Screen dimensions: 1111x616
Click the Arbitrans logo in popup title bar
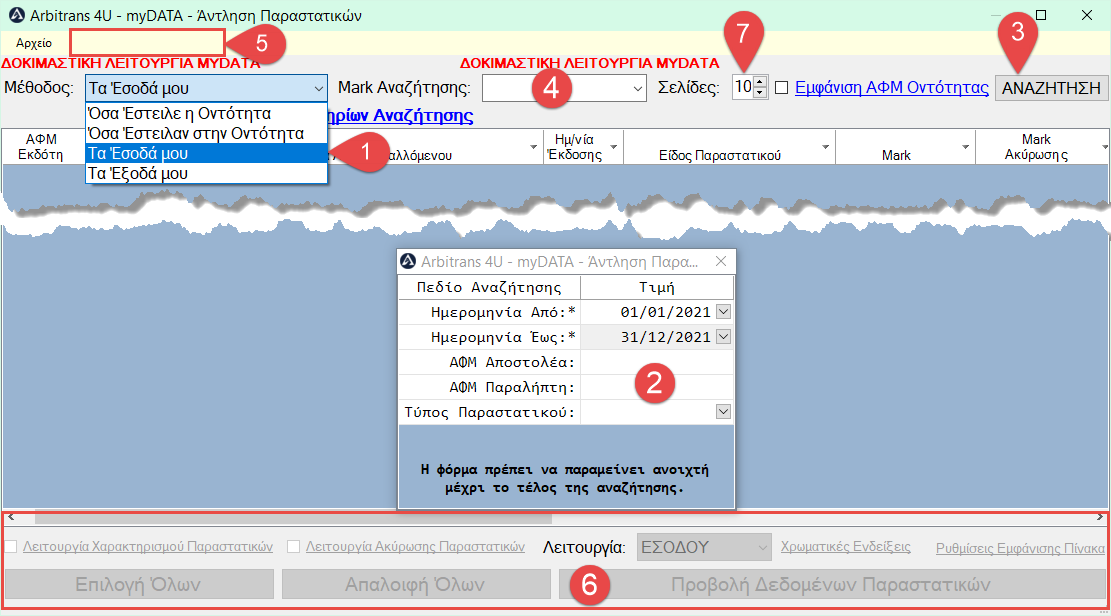408,262
